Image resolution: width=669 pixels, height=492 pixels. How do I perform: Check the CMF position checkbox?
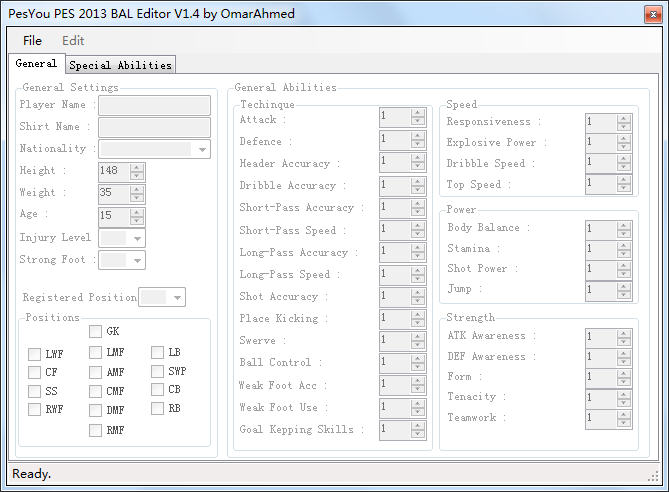tap(95, 391)
